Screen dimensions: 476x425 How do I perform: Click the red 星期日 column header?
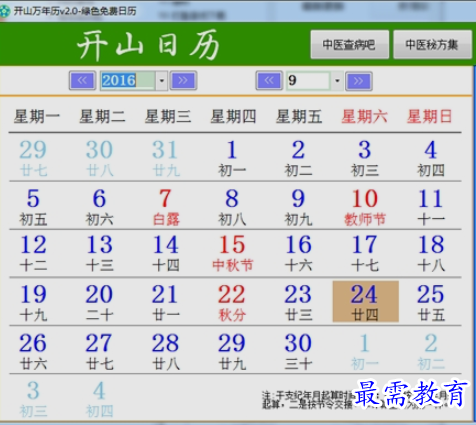430,116
